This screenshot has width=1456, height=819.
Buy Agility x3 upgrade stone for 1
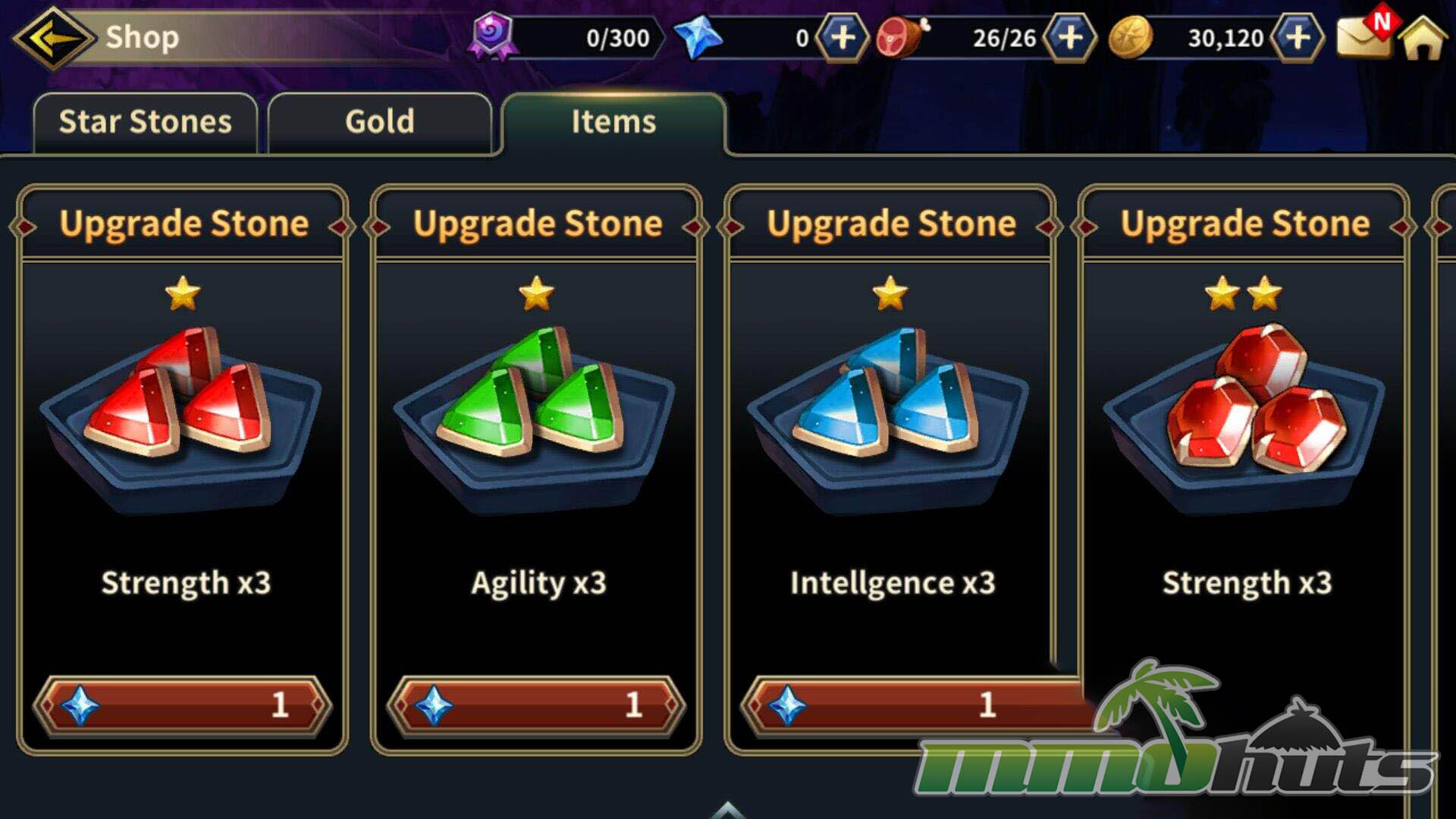tap(536, 706)
